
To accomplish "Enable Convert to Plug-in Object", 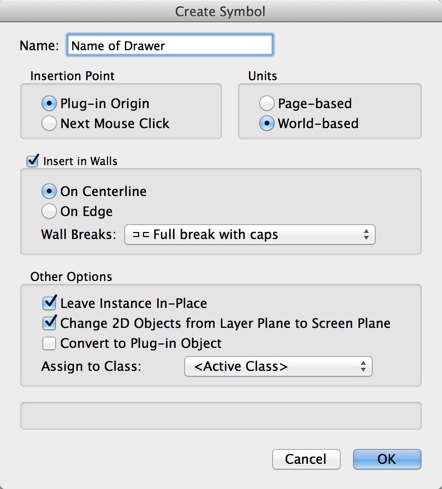I will [49, 343].
